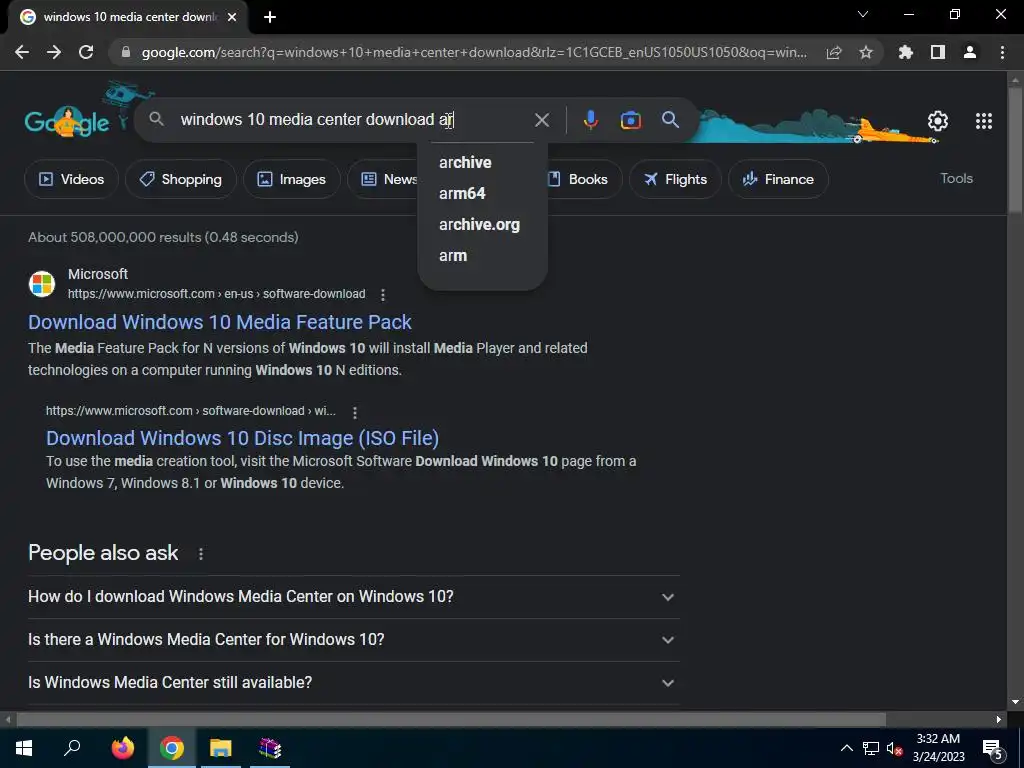This screenshot has width=1024, height=768.
Task: Open Windows Start menu
Action: (24, 748)
